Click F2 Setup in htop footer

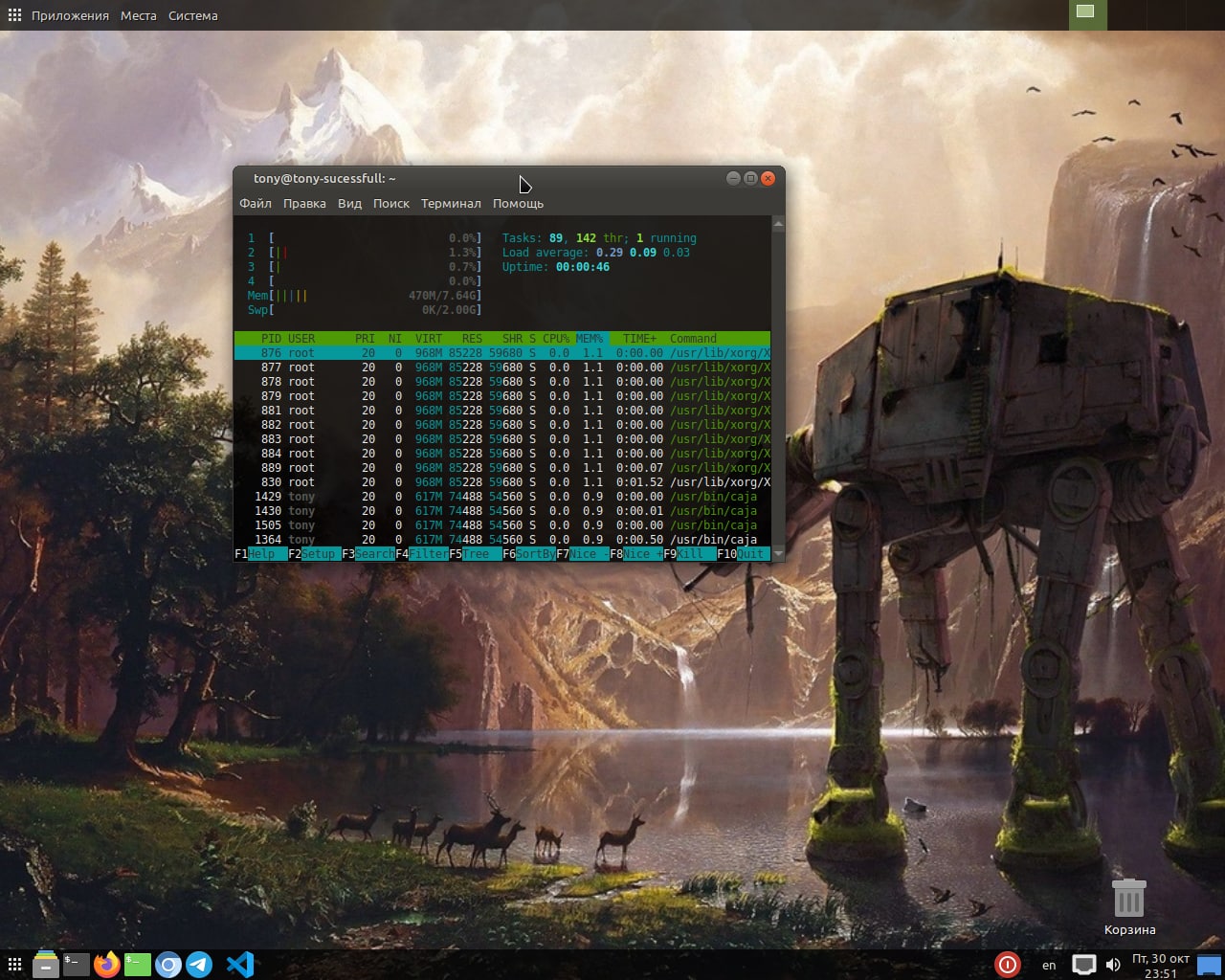coord(315,554)
